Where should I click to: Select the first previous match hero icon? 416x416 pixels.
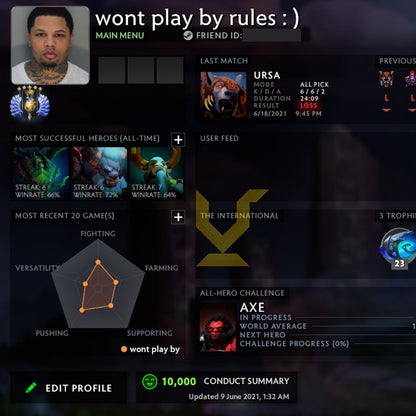[386, 79]
